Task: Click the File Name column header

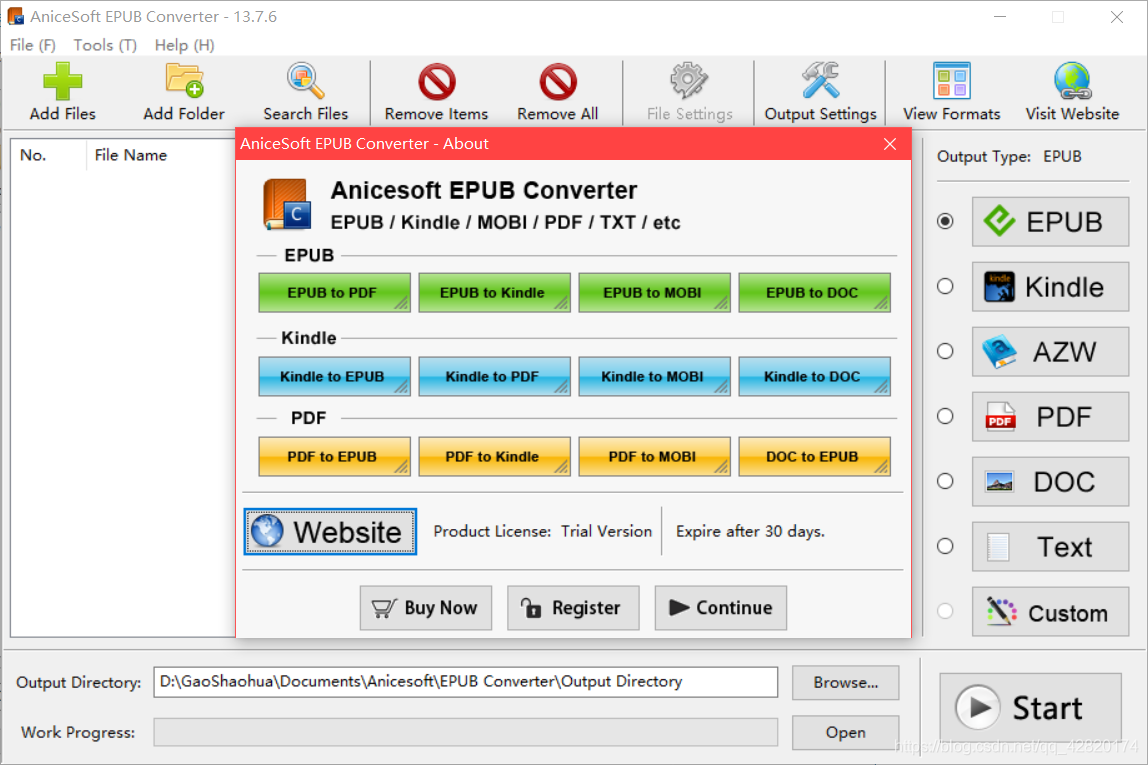Action: tap(130, 155)
